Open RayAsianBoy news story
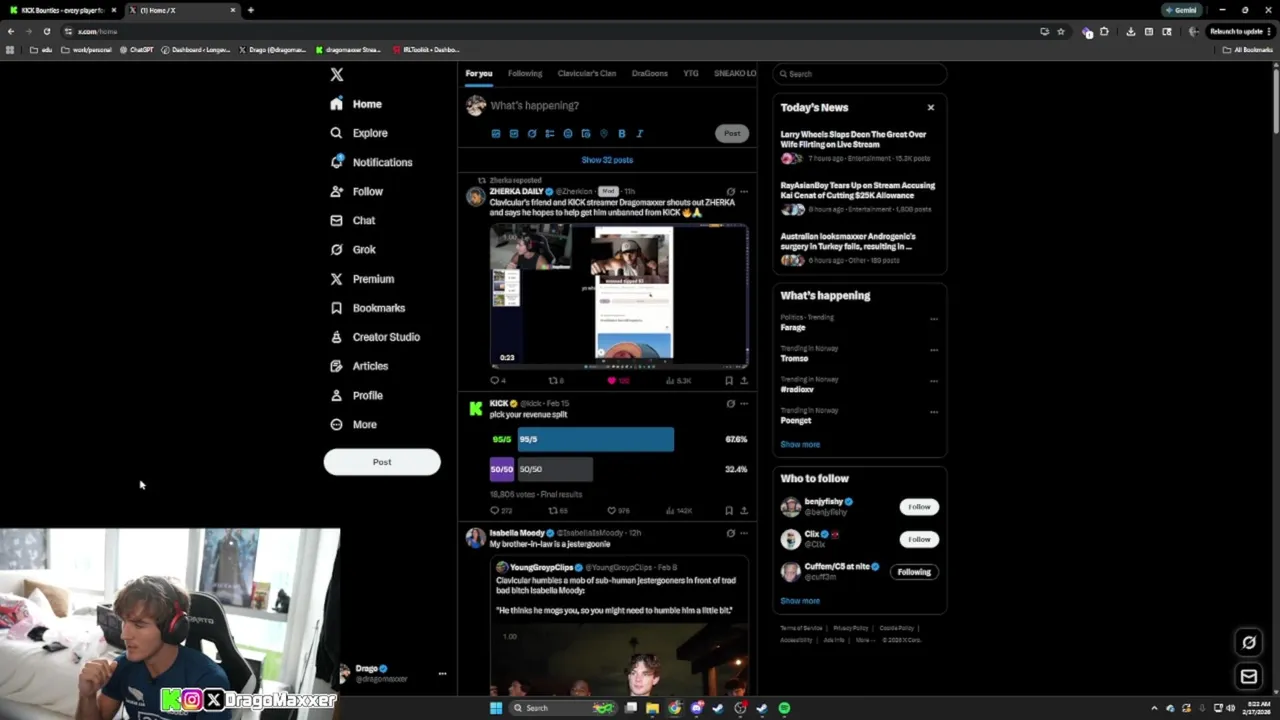Screen dimensions: 1280x720 pyautogui.click(x=859, y=197)
